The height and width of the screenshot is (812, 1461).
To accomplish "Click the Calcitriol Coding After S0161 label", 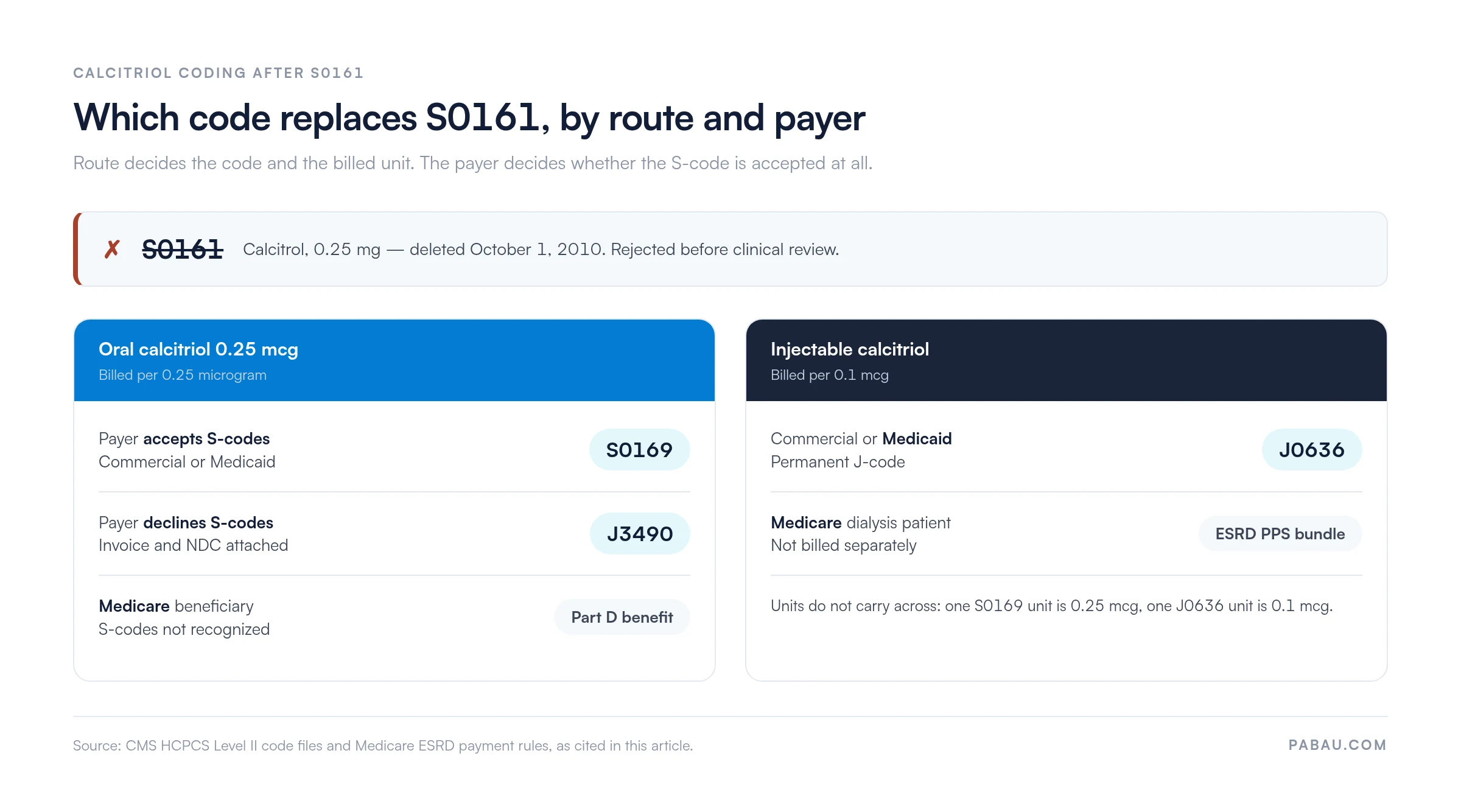I will pos(219,73).
